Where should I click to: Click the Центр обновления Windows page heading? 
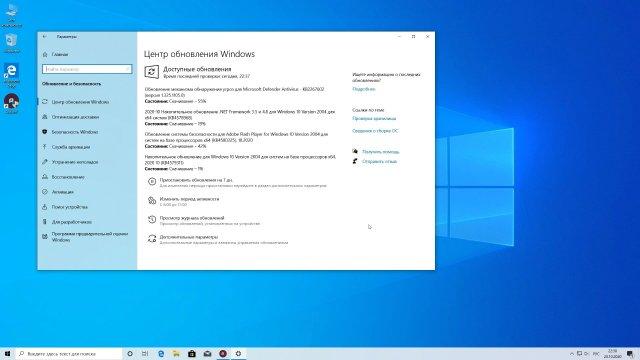[199, 54]
